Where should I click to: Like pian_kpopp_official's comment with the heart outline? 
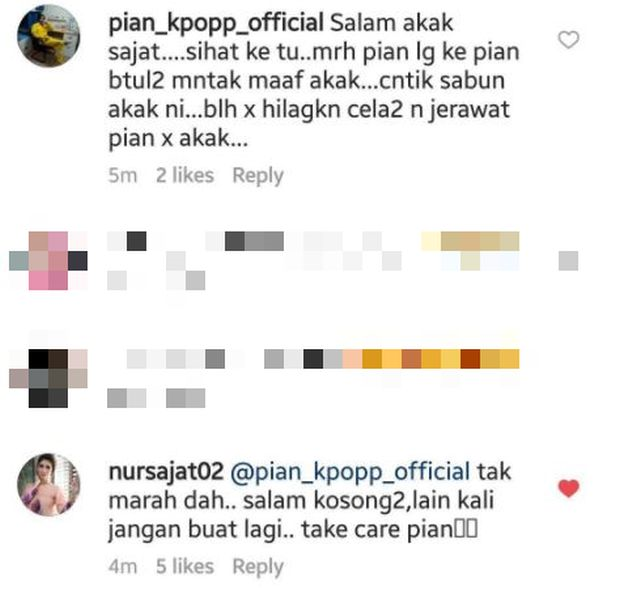coord(569,40)
